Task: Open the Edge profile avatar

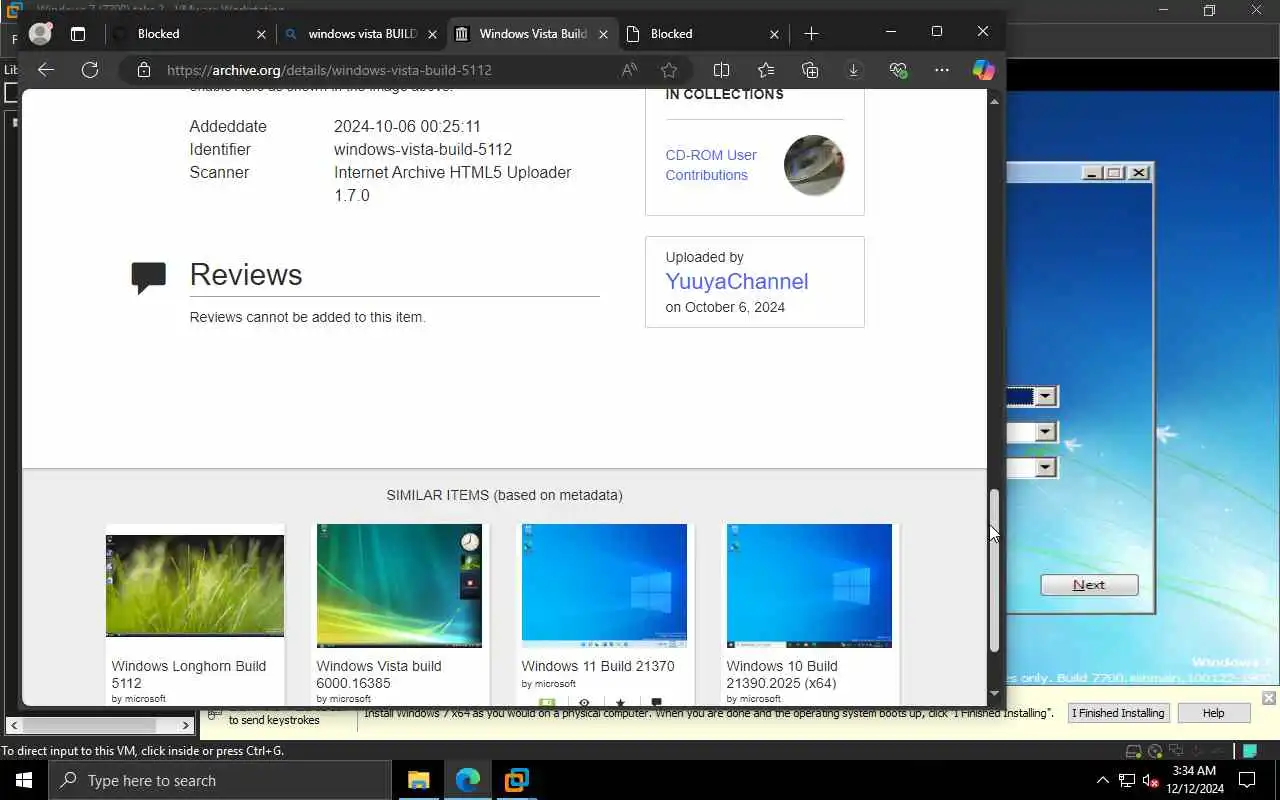Action: [40, 33]
